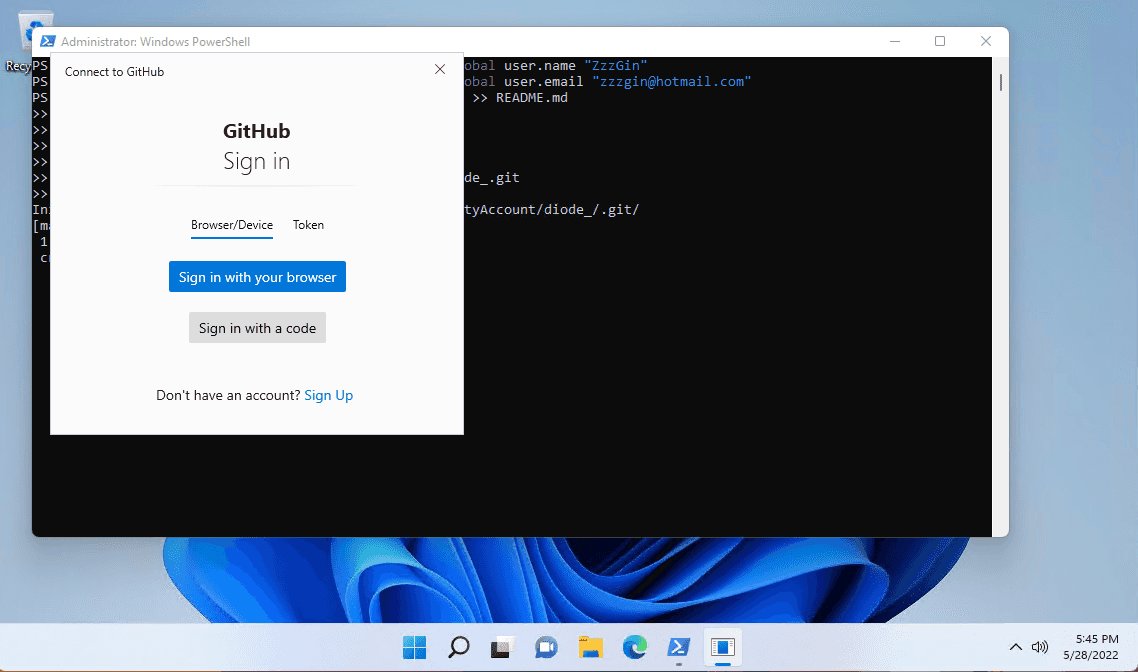Screen dimensions: 1138x672
Task: Open Task View from taskbar
Action: tap(502, 647)
